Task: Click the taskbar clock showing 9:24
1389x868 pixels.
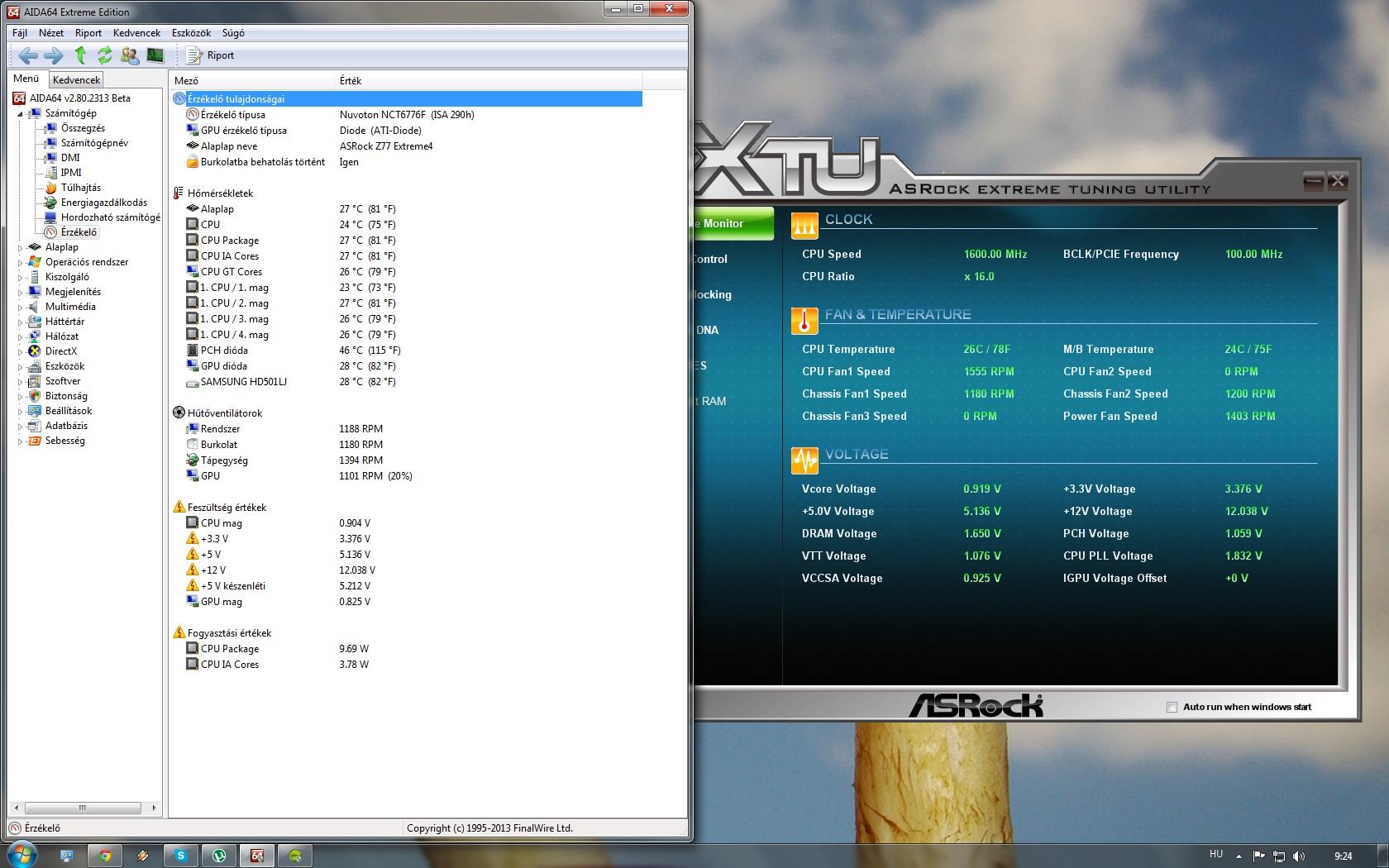Action: pos(1344,856)
